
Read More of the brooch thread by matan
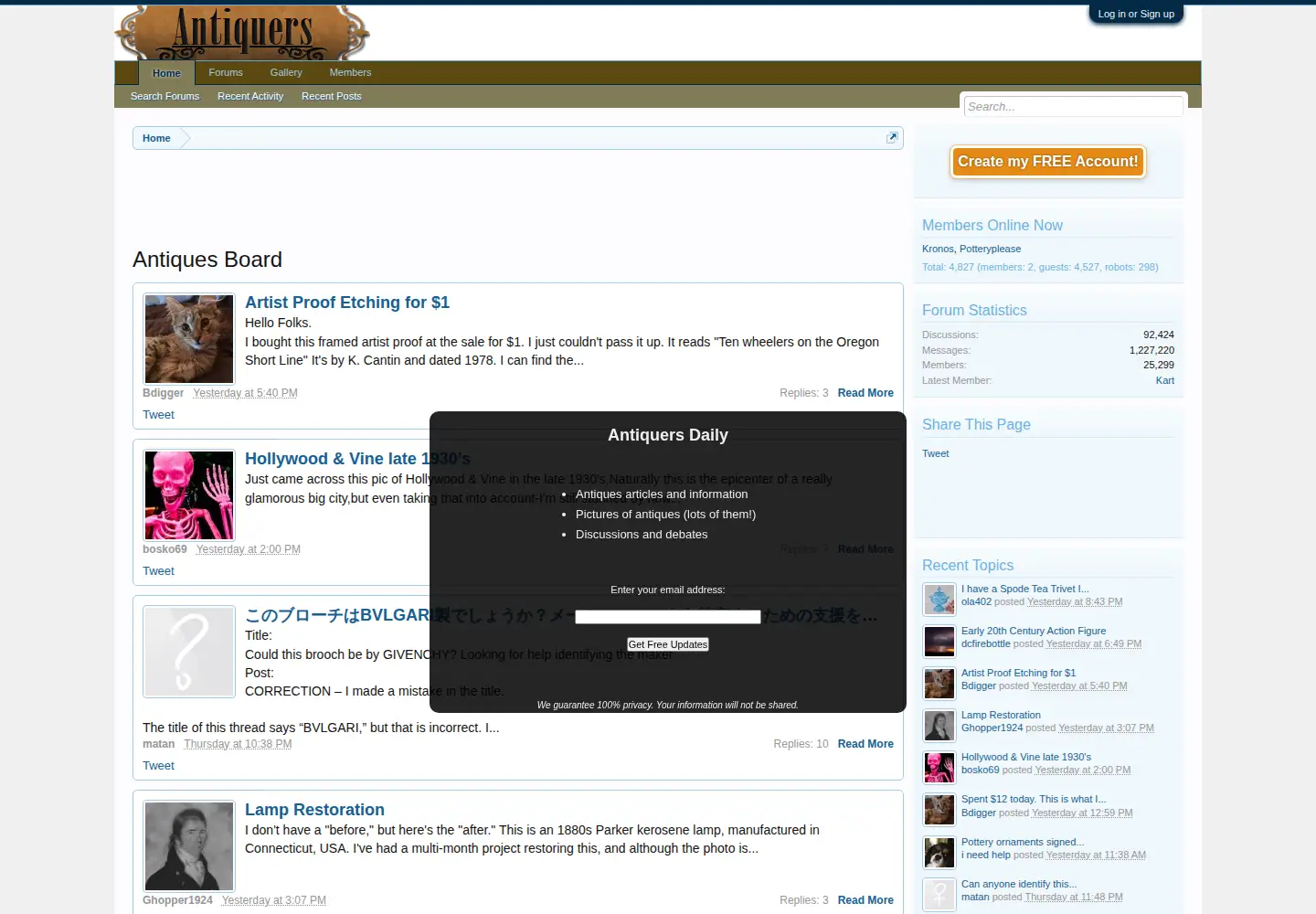point(865,744)
